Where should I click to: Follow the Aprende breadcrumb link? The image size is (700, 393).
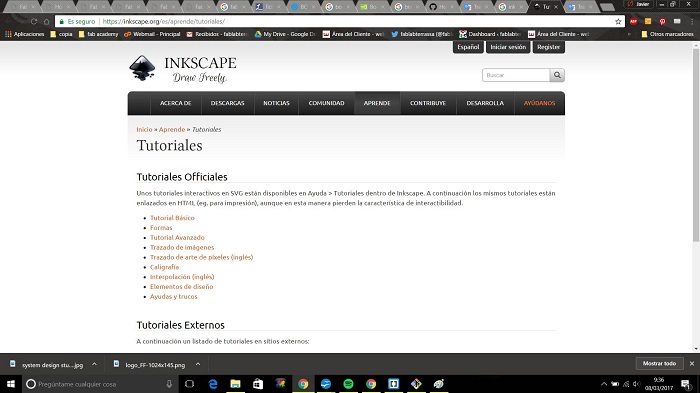172,130
